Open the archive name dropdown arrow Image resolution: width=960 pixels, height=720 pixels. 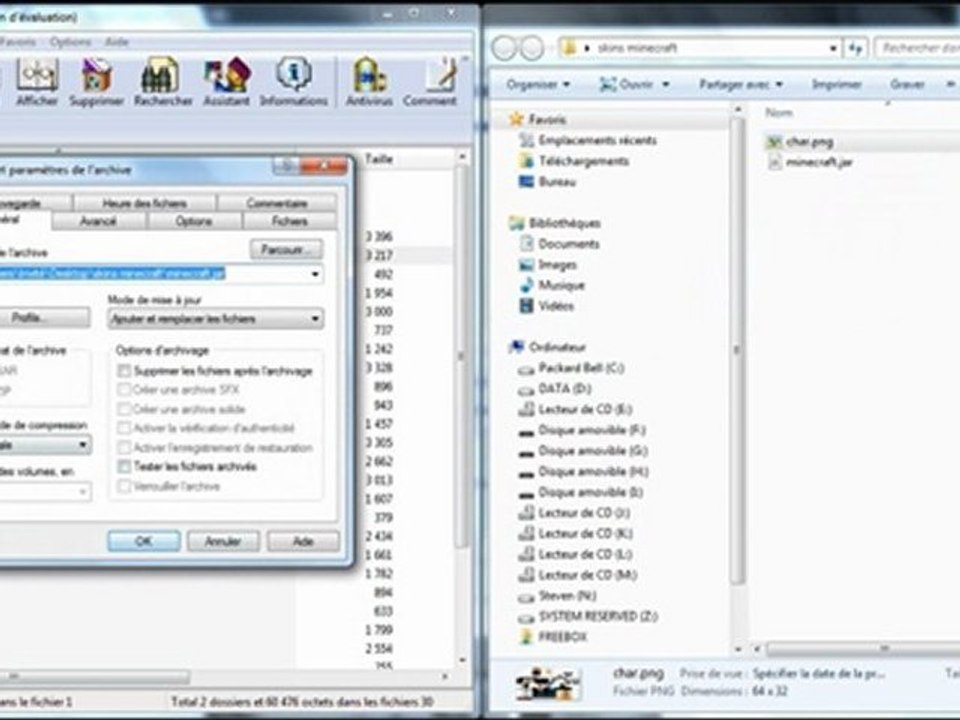coord(315,274)
